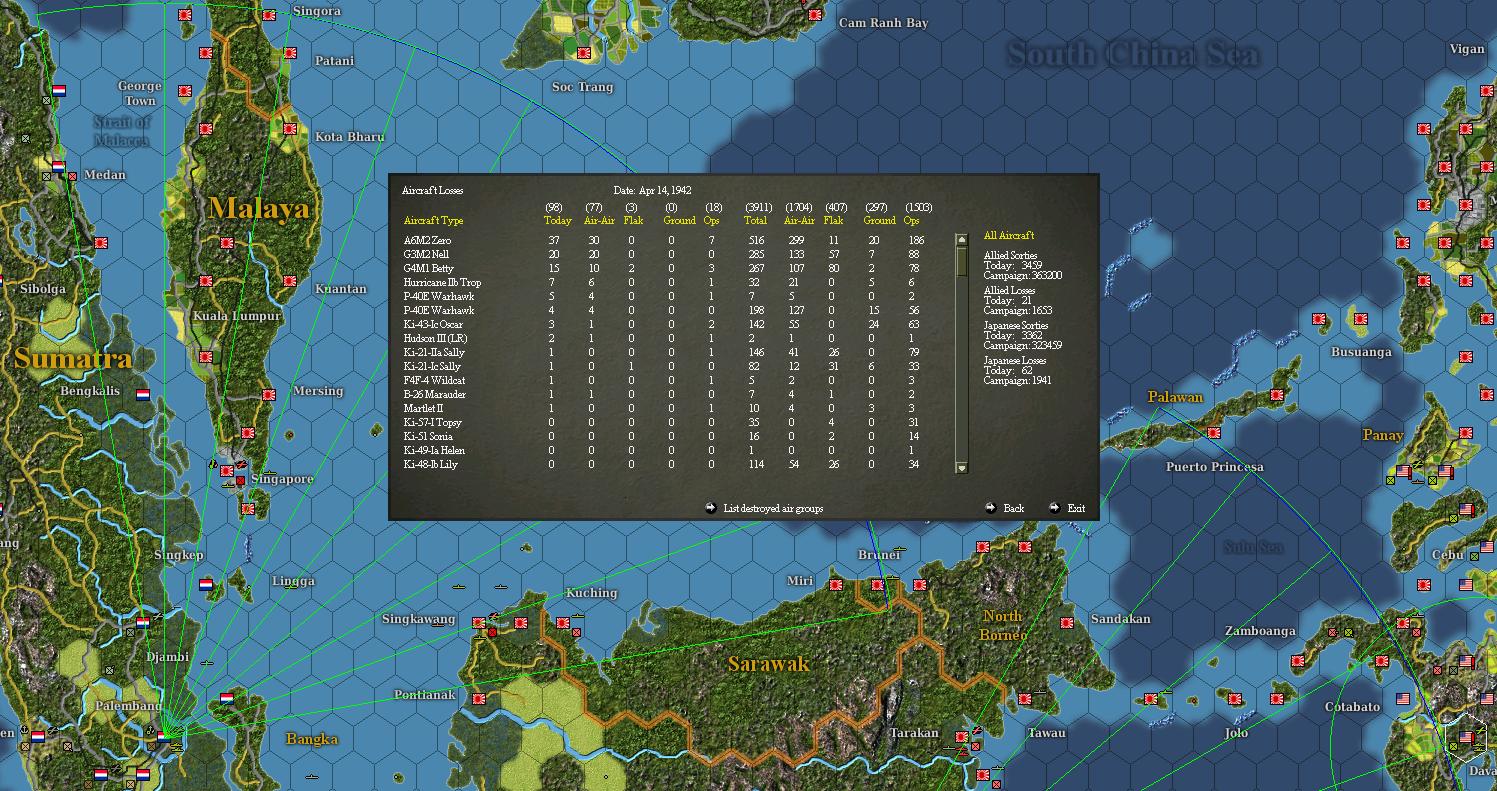Screen dimensions: 1497x791
Task: Exit the Aircraft Losses window
Action: point(1076,508)
